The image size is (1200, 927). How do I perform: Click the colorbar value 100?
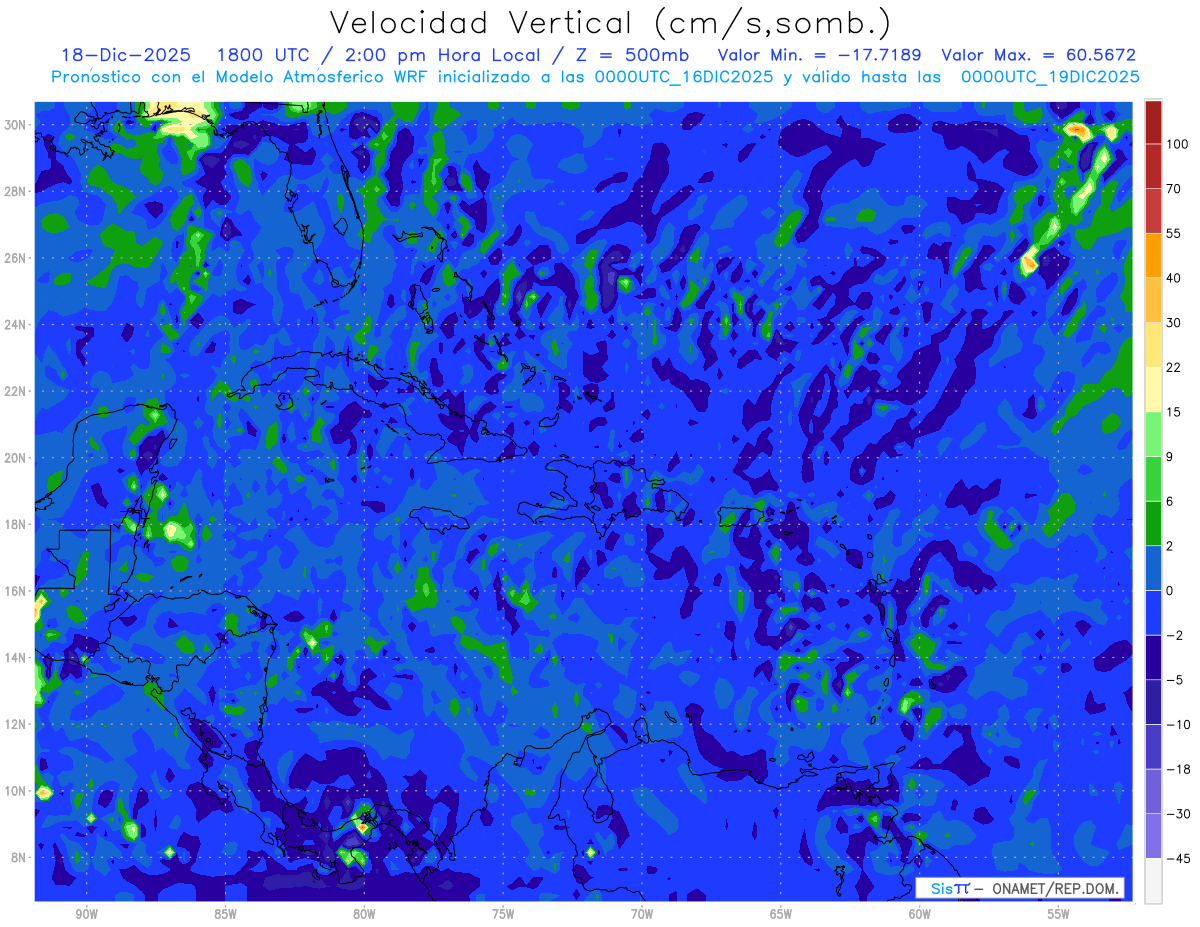[x=1177, y=144]
